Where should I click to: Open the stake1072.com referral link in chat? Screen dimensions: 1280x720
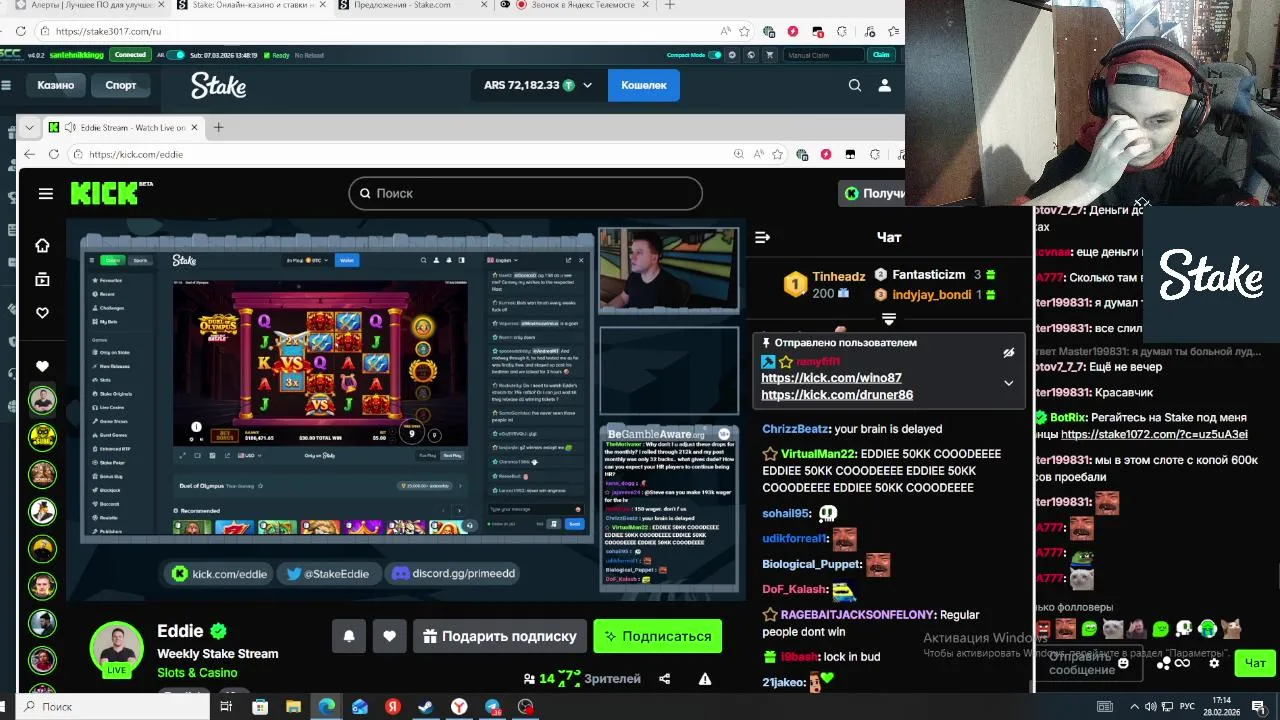click(1154, 435)
